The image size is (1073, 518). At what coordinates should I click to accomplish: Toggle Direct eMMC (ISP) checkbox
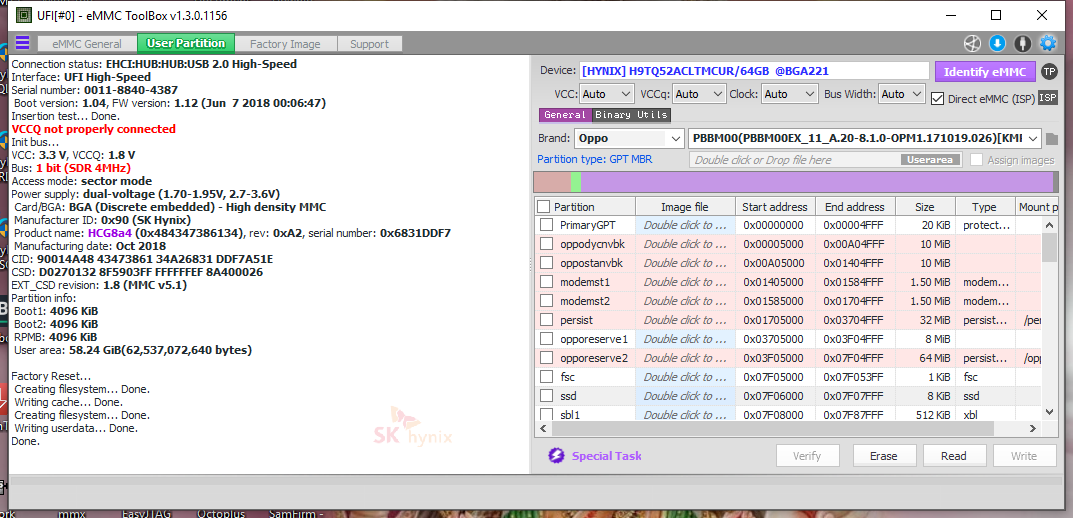point(938,99)
